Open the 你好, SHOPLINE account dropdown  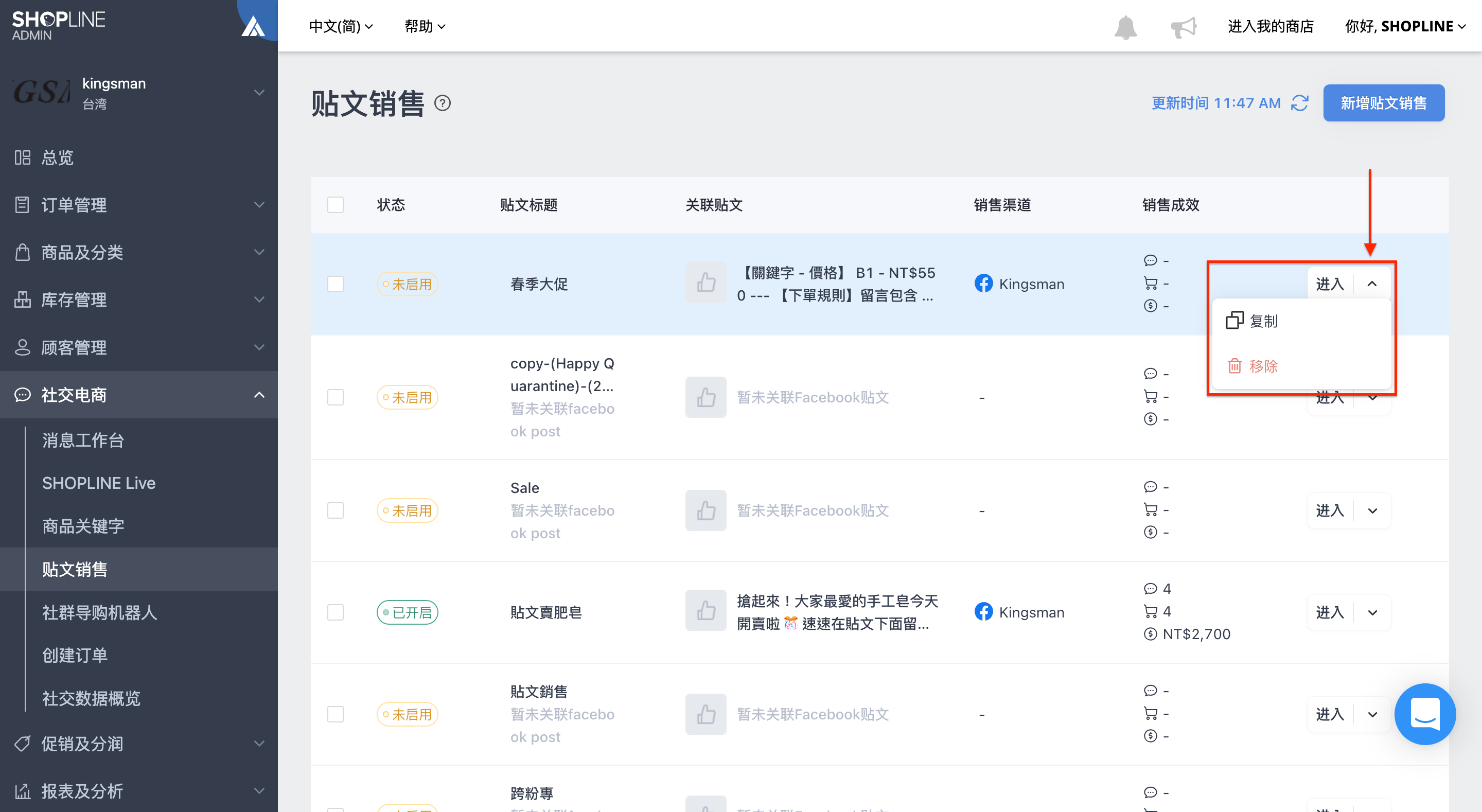[x=1405, y=26]
